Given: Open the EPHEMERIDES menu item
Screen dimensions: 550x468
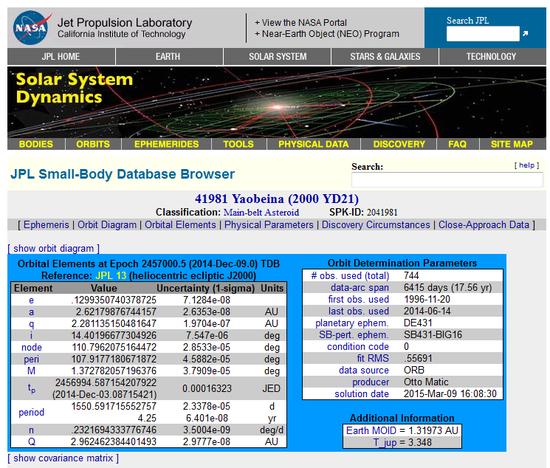Looking at the screenshot, I should click(x=166, y=144).
